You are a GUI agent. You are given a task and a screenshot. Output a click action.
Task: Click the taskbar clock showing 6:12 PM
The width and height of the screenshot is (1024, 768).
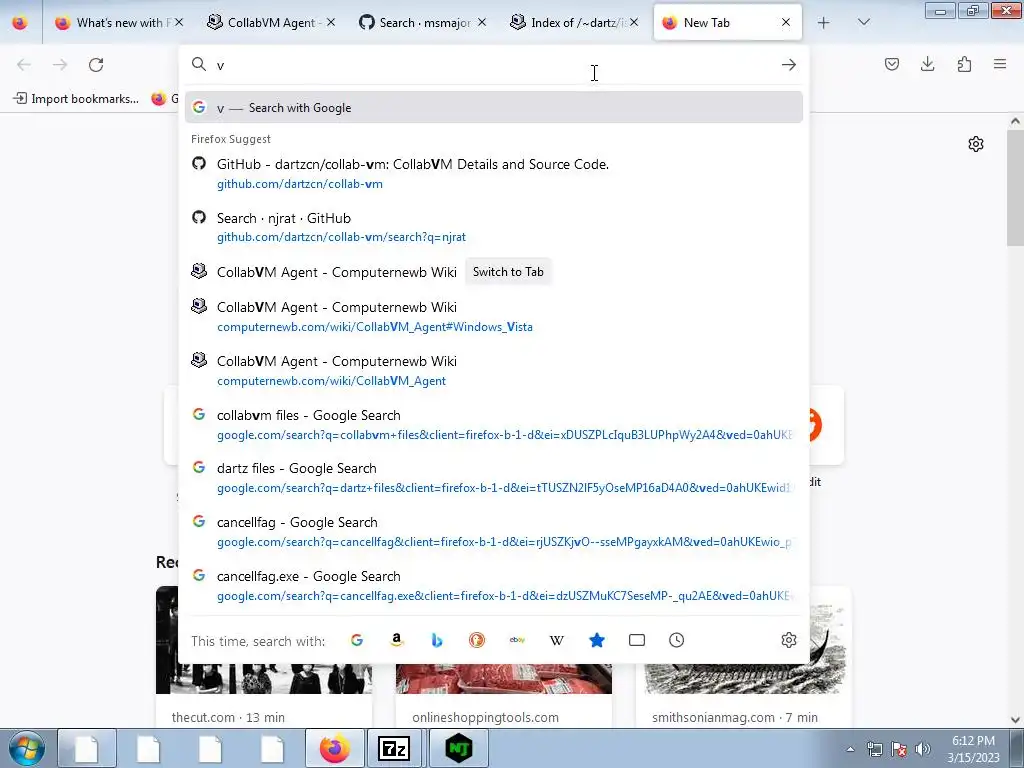973,749
